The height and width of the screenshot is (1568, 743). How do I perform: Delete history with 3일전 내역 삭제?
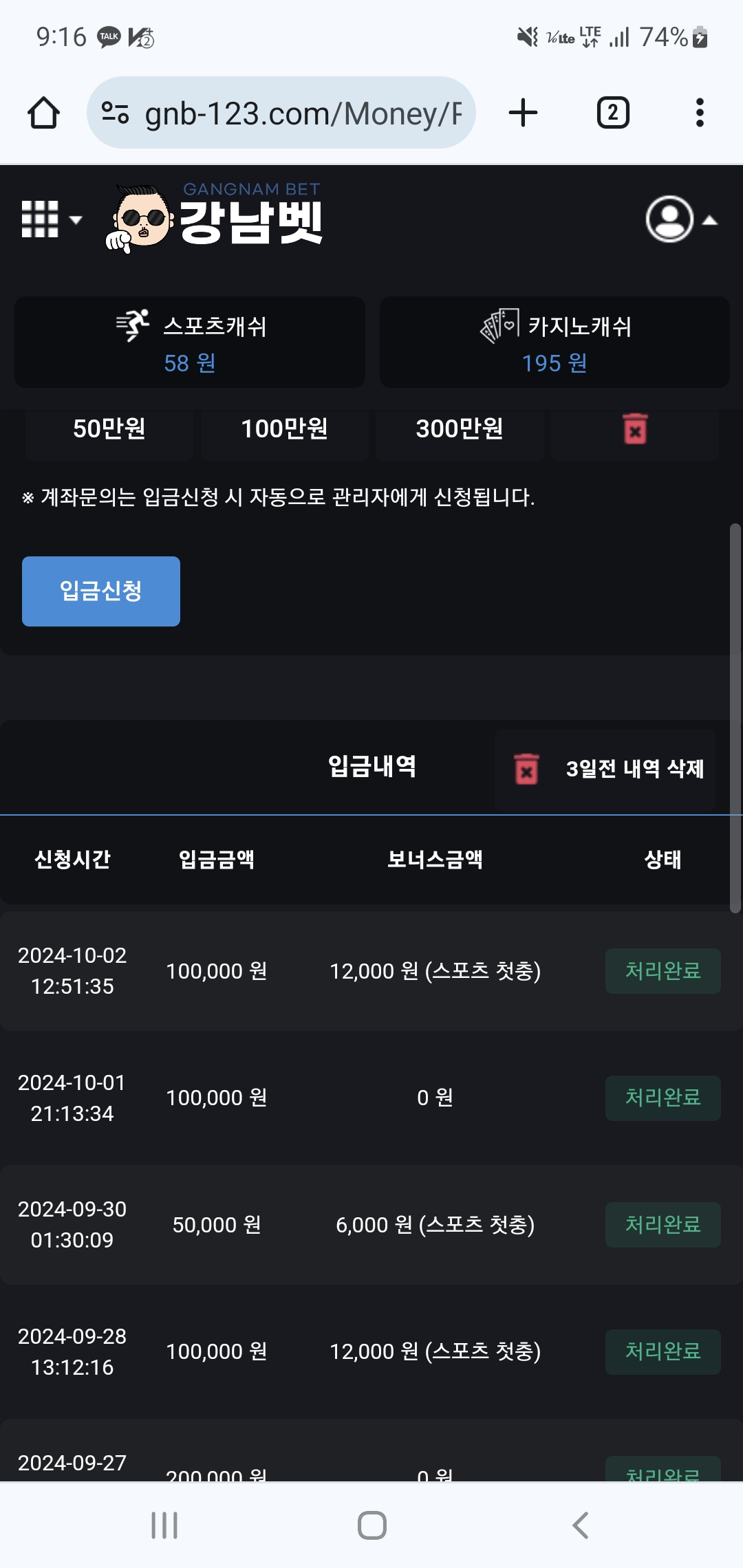coord(605,769)
